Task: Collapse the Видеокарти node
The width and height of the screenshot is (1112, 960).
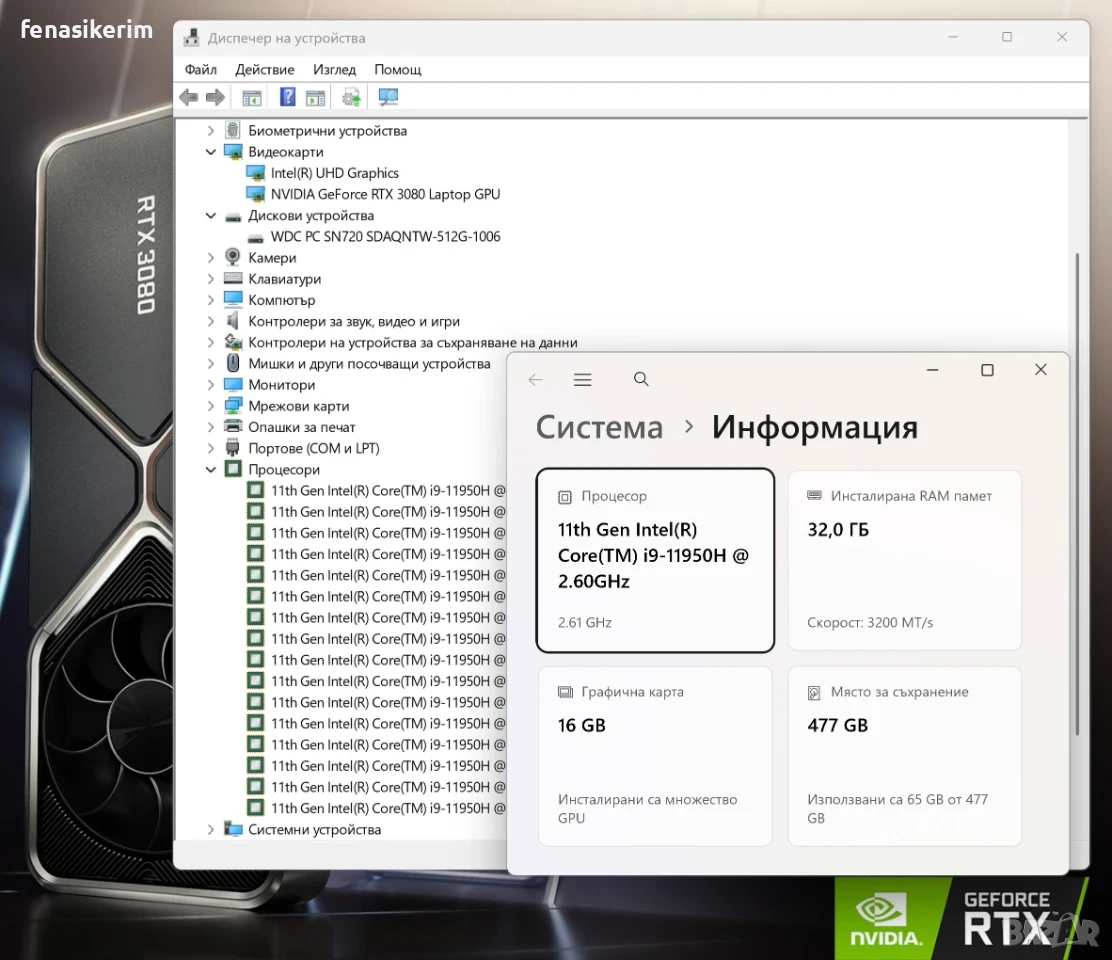Action: 211,152
